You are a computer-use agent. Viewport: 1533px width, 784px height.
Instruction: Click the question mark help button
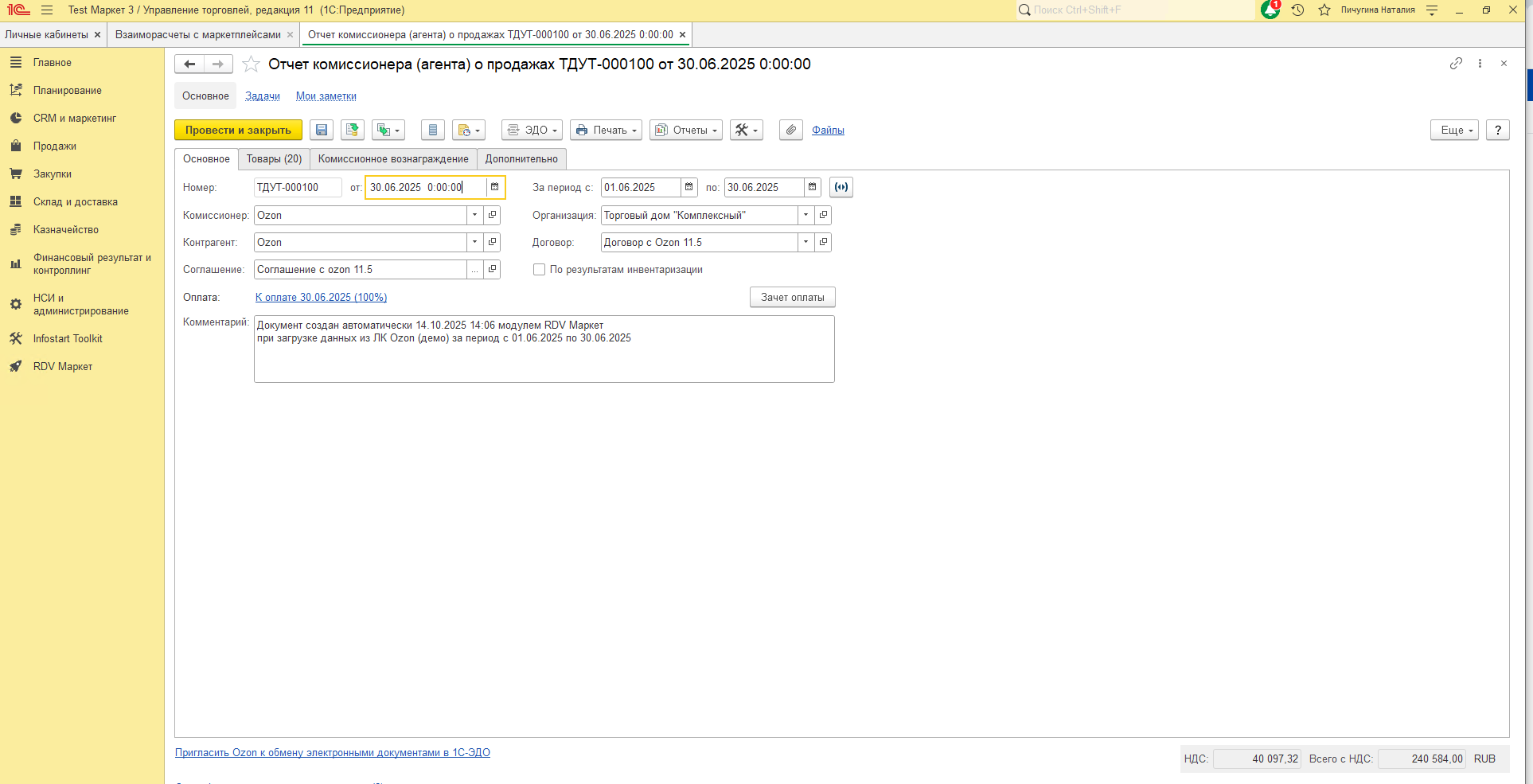coord(1498,130)
